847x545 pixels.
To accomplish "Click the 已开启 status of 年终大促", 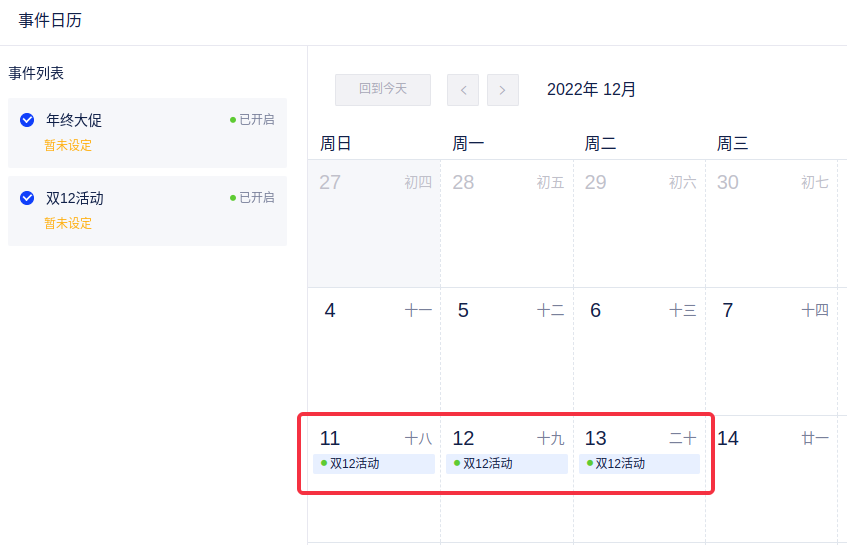I will [252, 120].
